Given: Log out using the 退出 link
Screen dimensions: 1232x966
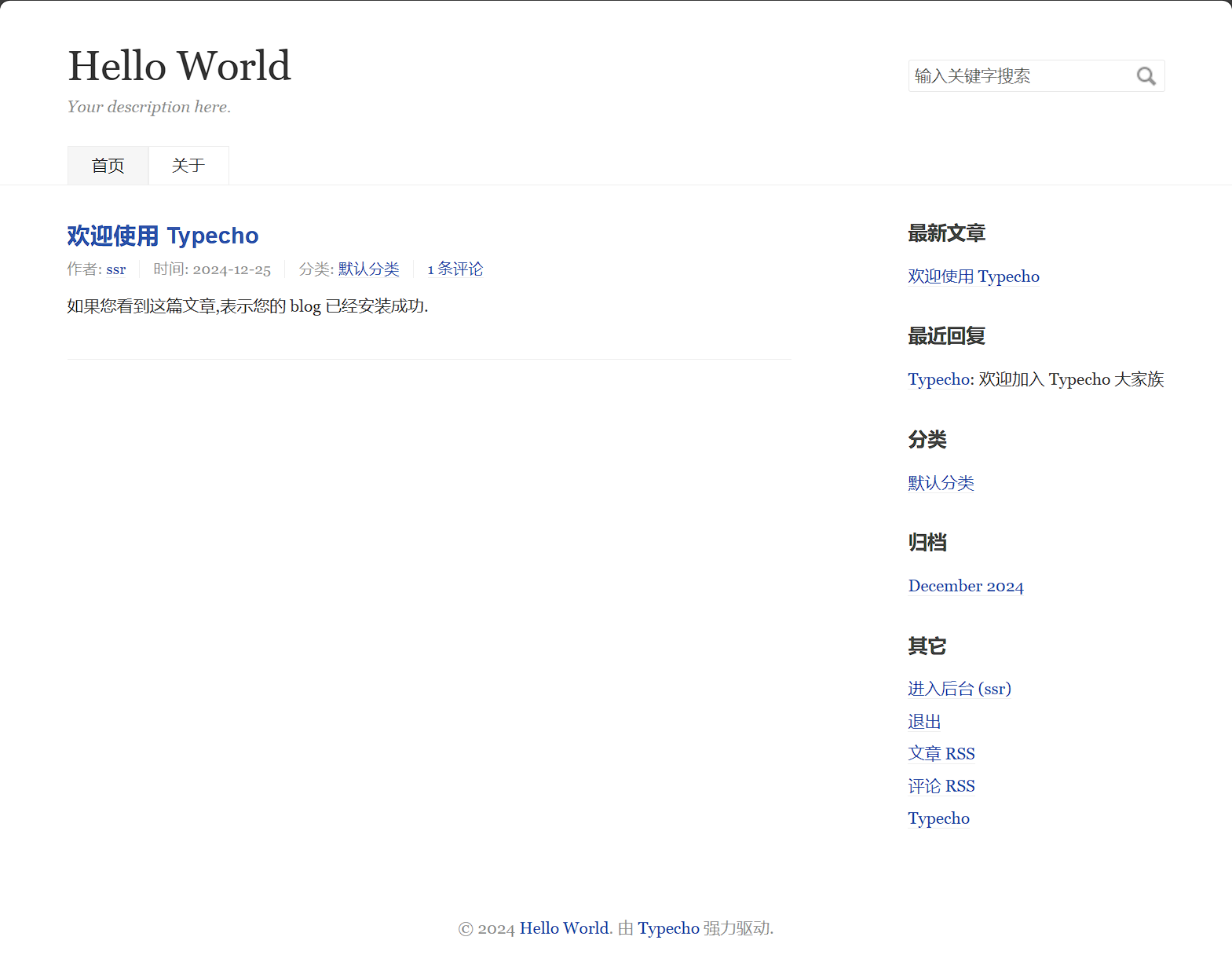Looking at the screenshot, I should (924, 722).
